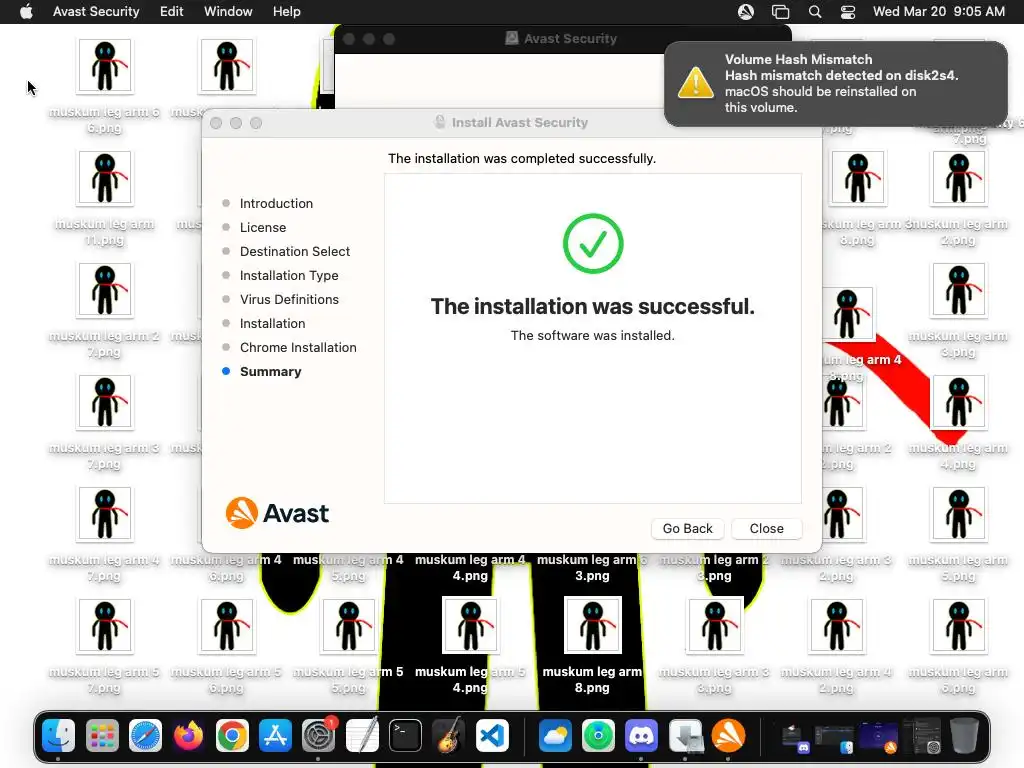
Task: Click the Avast logo in installer
Action: [277, 513]
